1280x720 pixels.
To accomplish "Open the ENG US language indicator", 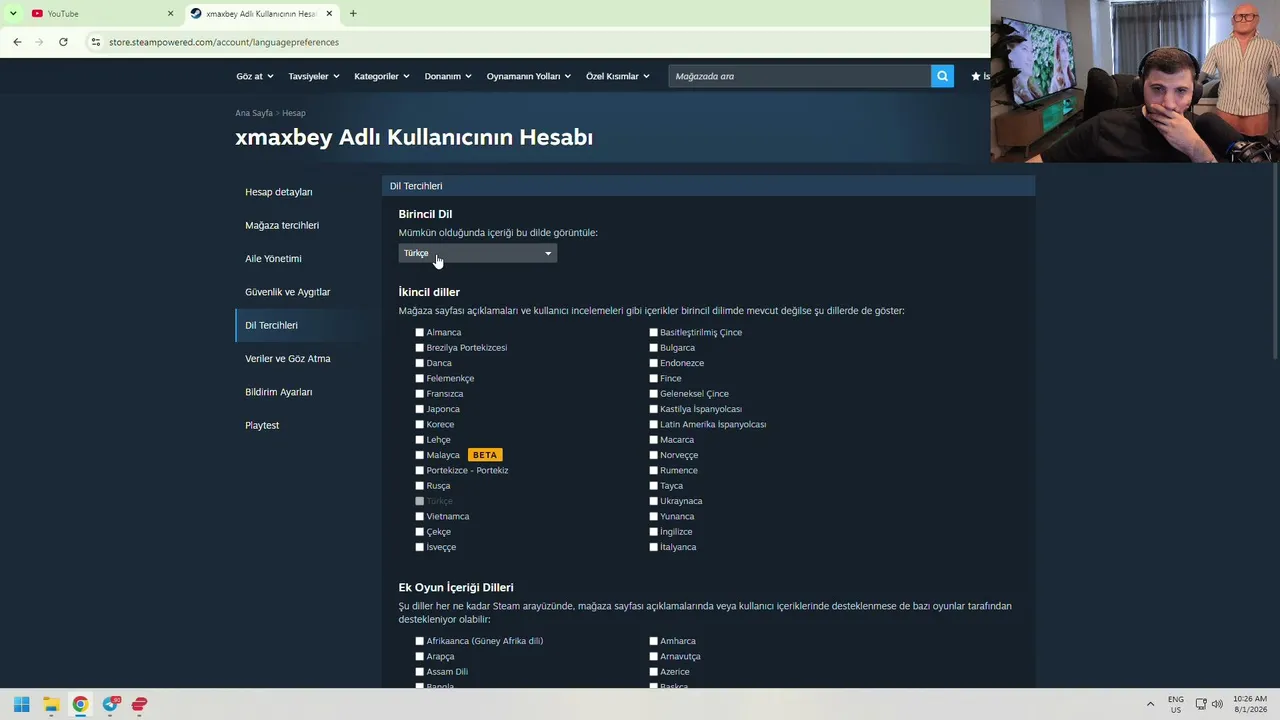I will click(1176, 704).
